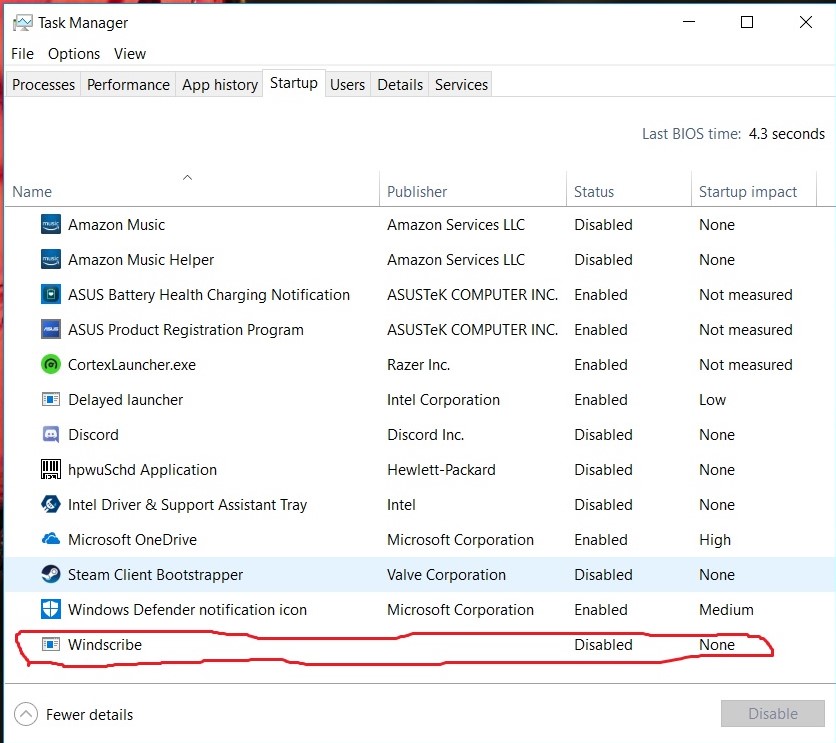The height and width of the screenshot is (743, 836).
Task: Click the hpwuSchd Application icon
Action: [x=51, y=469]
